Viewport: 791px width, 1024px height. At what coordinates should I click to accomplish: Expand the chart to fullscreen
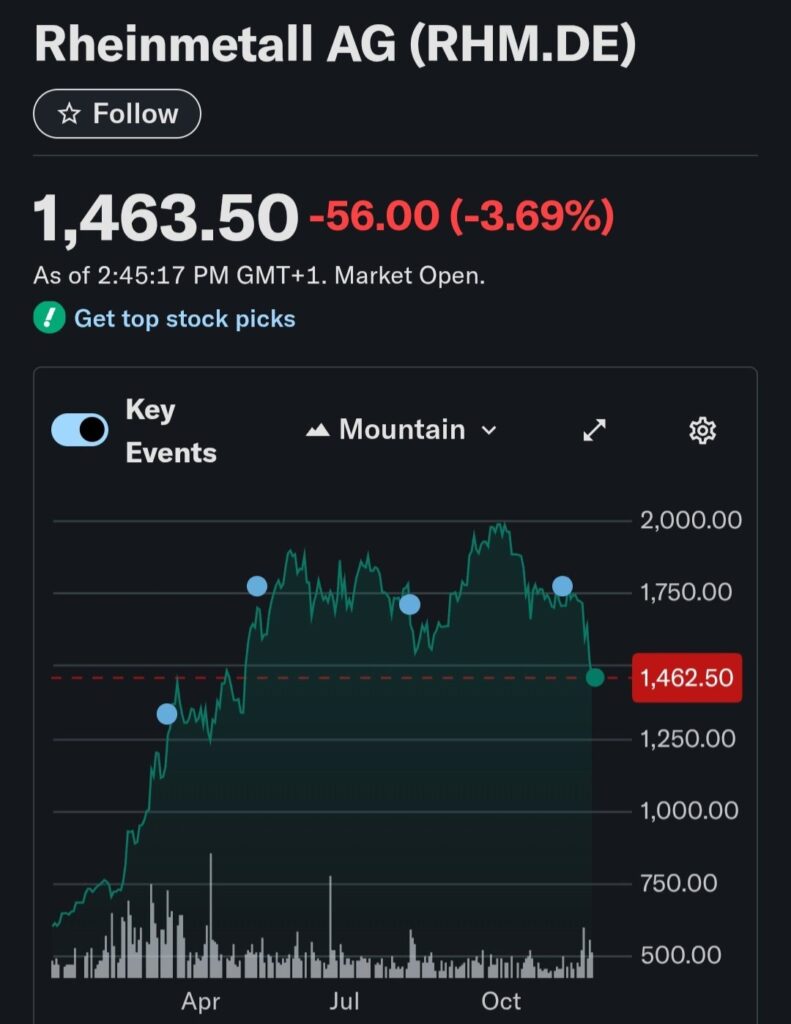[x=595, y=430]
